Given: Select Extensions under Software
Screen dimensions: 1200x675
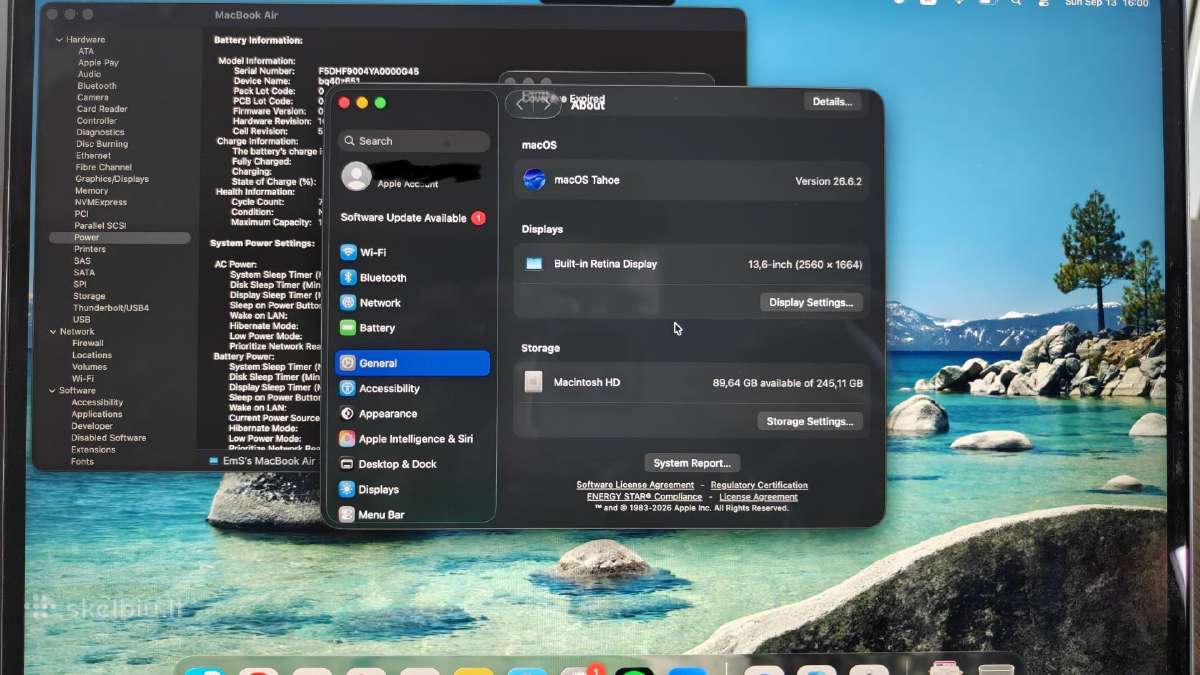Looking at the screenshot, I should [x=93, y=450].
